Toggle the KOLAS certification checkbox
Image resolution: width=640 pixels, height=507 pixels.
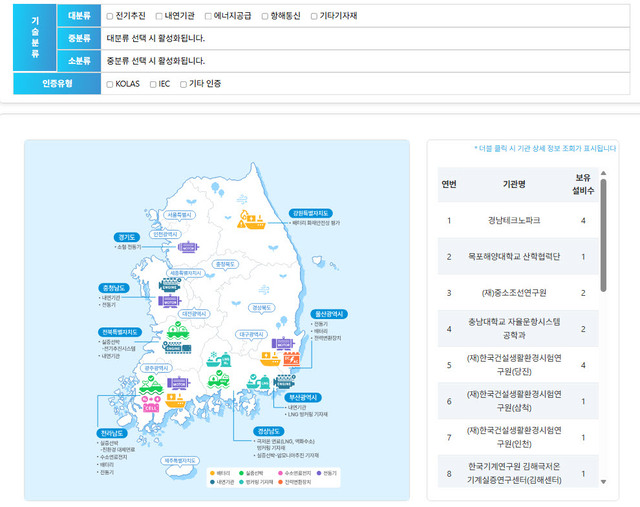pos(110,84)
